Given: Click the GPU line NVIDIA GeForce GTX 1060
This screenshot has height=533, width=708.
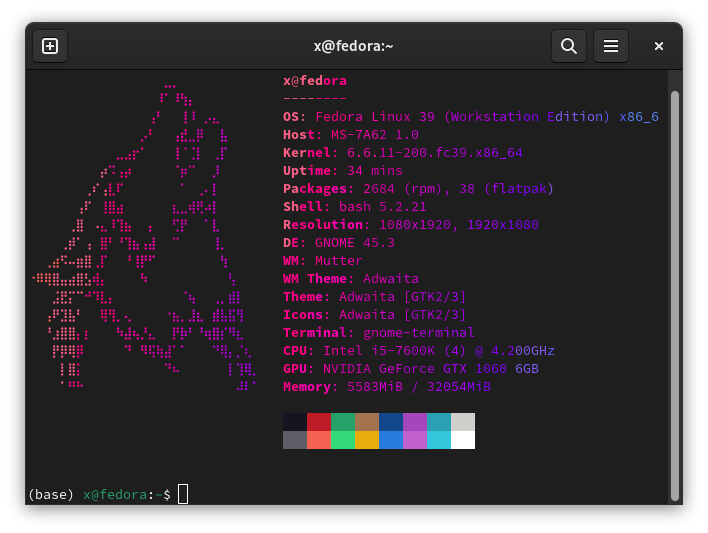Looking at the screenshot, I should point(410,369).
